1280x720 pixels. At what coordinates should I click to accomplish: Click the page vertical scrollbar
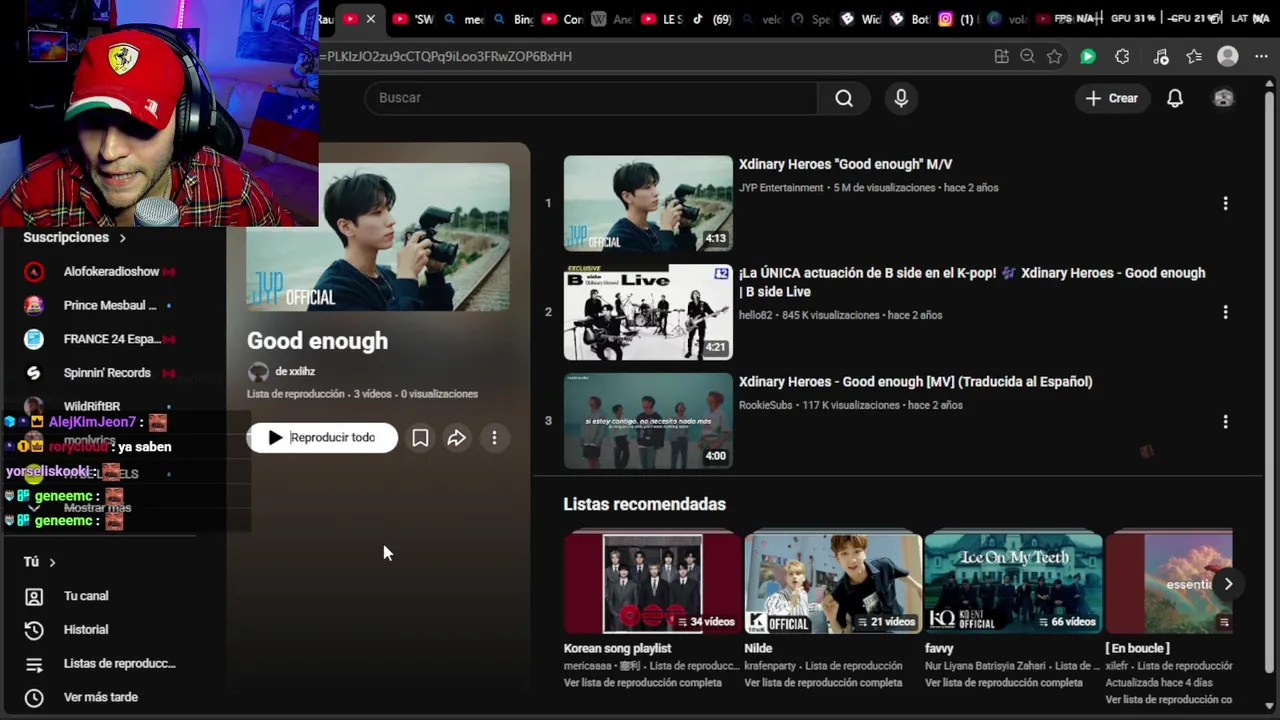[1269, 380]
